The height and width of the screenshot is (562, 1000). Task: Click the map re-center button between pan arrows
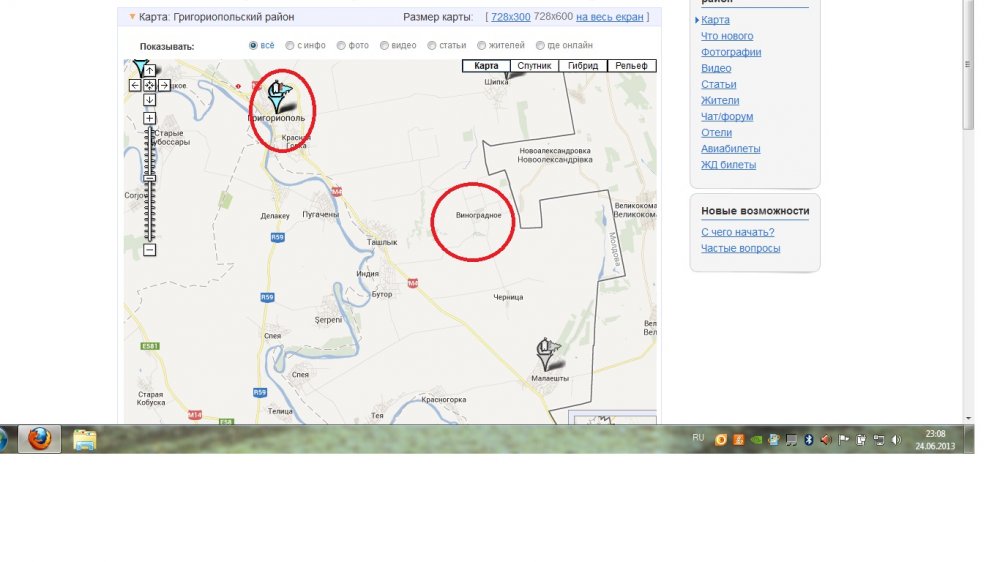149,85
